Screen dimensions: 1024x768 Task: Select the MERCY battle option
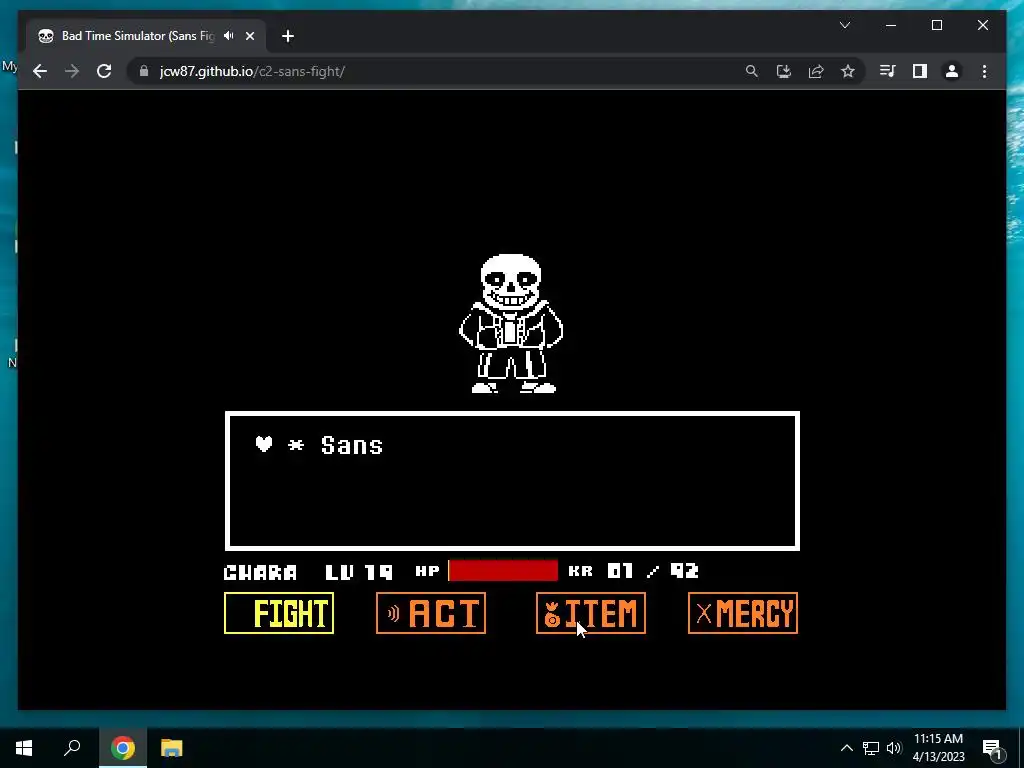[743, 613]
